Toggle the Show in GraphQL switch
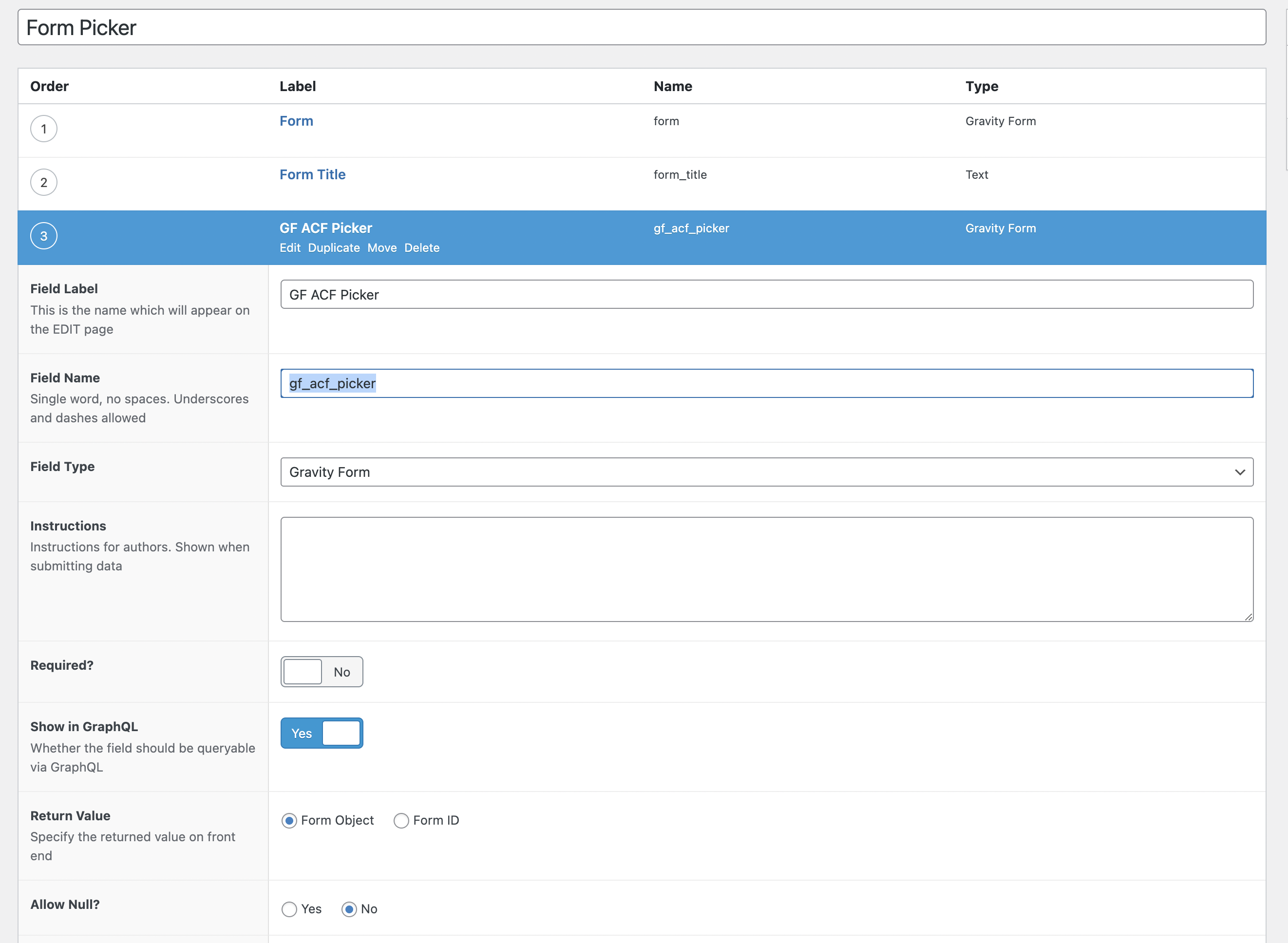Viewport: 1288px width, 943px height. (x=322, y=733)
